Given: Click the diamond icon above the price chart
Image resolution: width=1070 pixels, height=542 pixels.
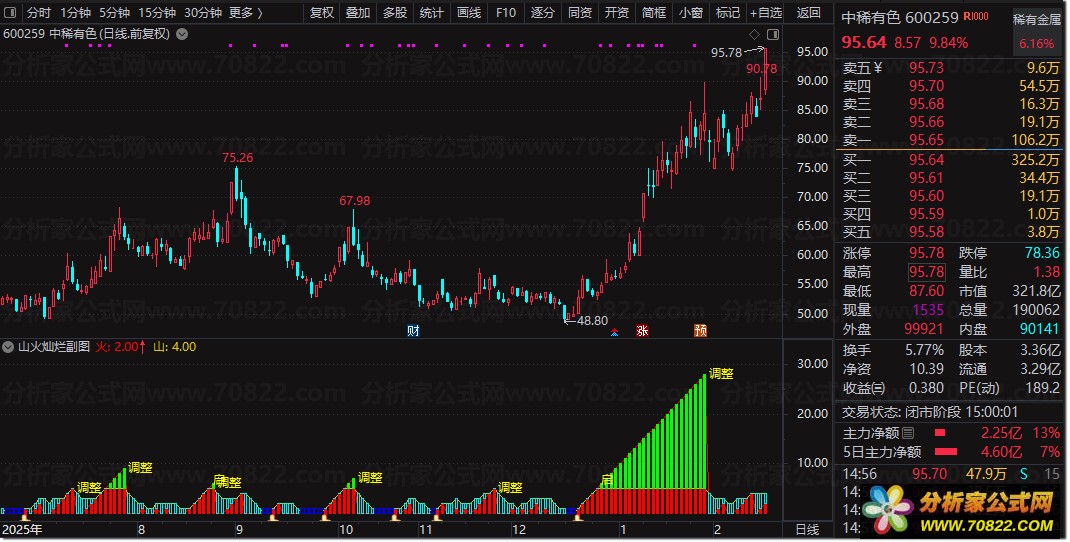Looking at the screenshot, I should (x=754, y=34).
